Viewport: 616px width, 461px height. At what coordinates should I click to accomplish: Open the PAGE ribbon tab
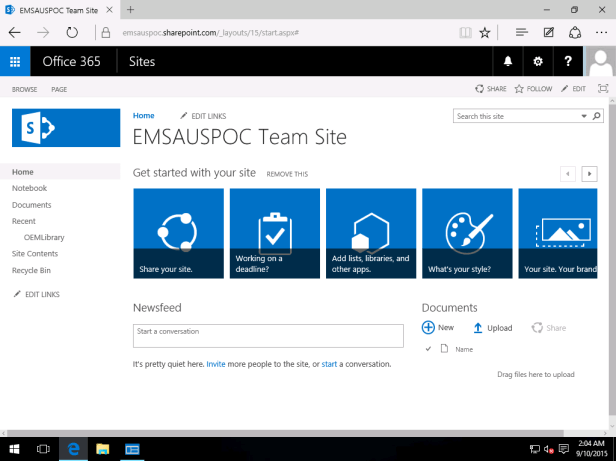[59, 89]
